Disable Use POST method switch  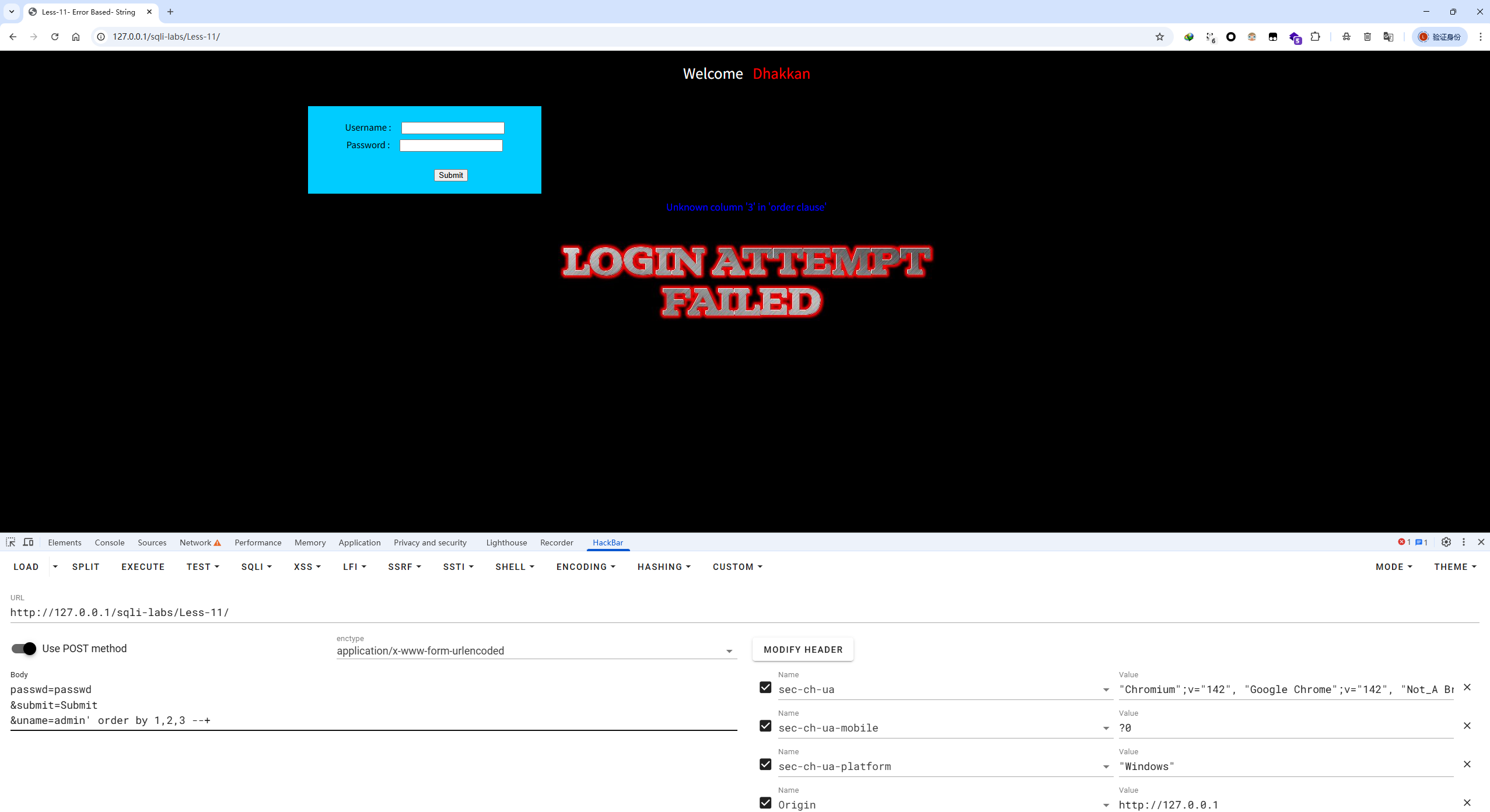[24, 649]
